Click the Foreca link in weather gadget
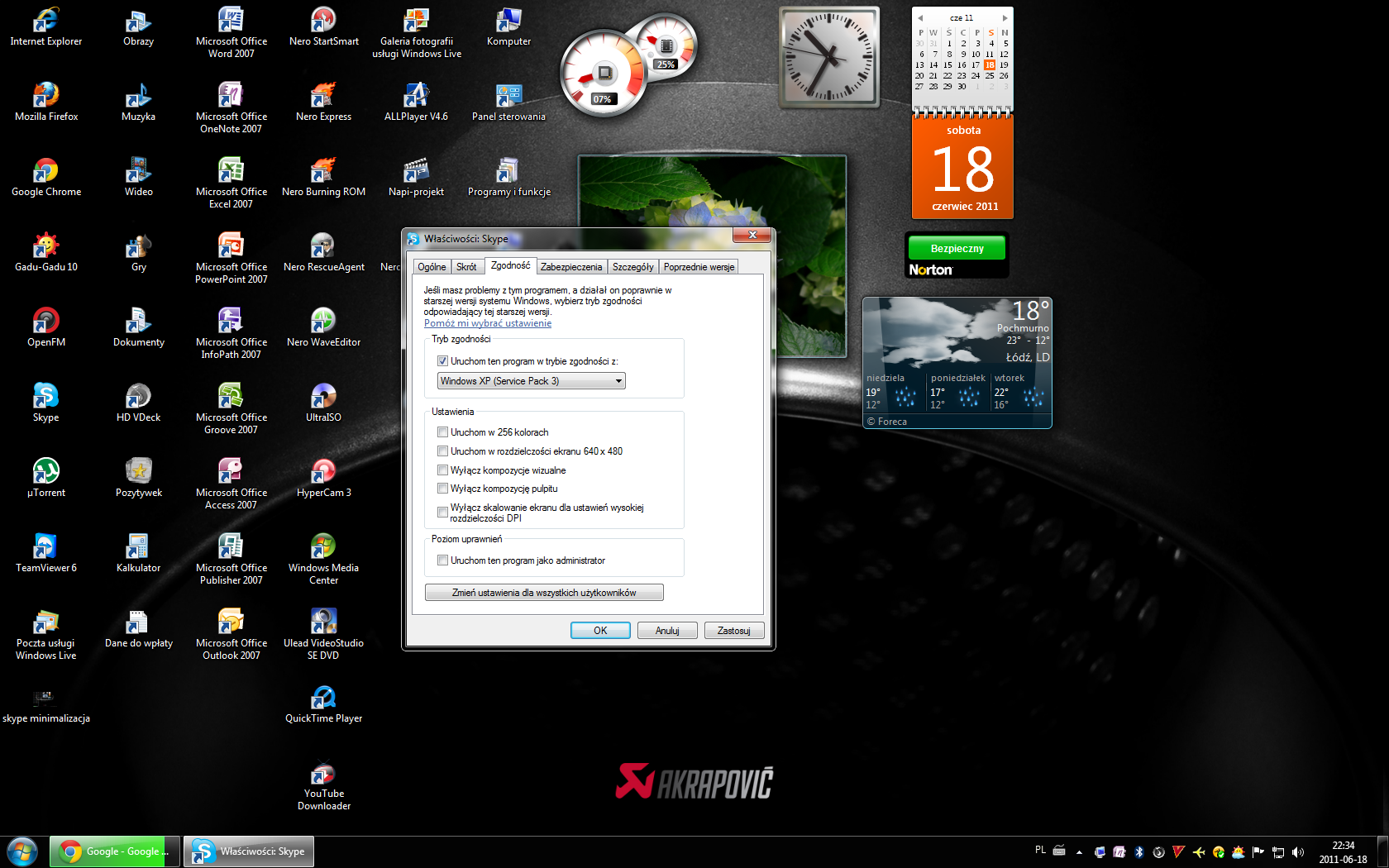Viewport: 1389px width, 868px height. point(887,422)
